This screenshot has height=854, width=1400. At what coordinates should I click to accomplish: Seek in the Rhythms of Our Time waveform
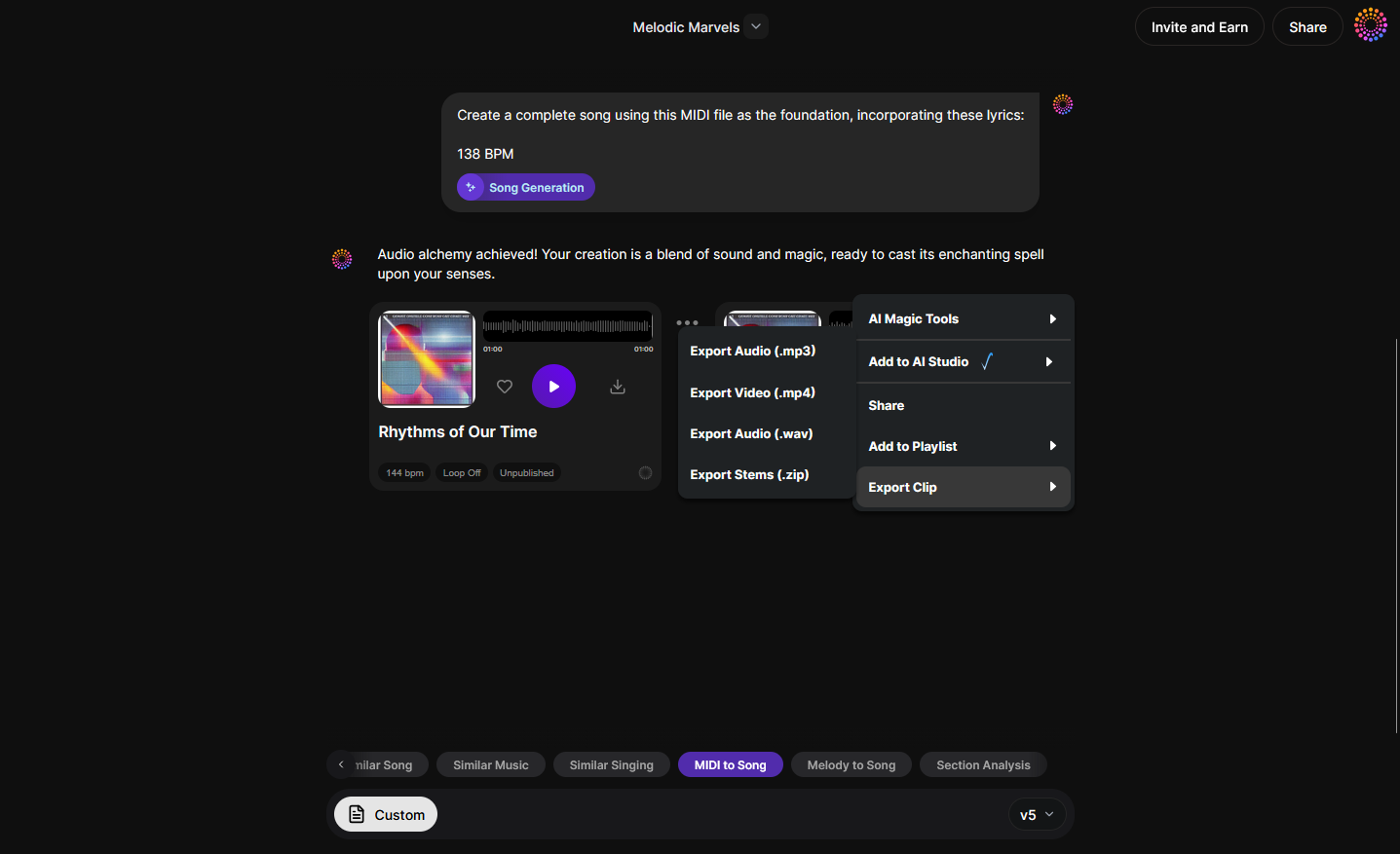point(567,326)
